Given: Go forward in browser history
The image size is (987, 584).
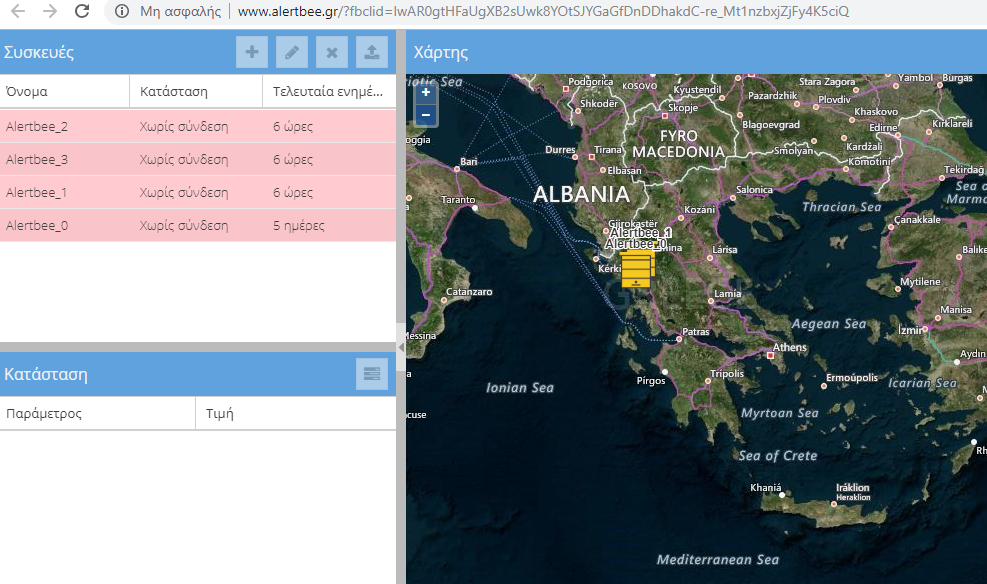Looking at the screenshot, I should (x=50, y=11).
